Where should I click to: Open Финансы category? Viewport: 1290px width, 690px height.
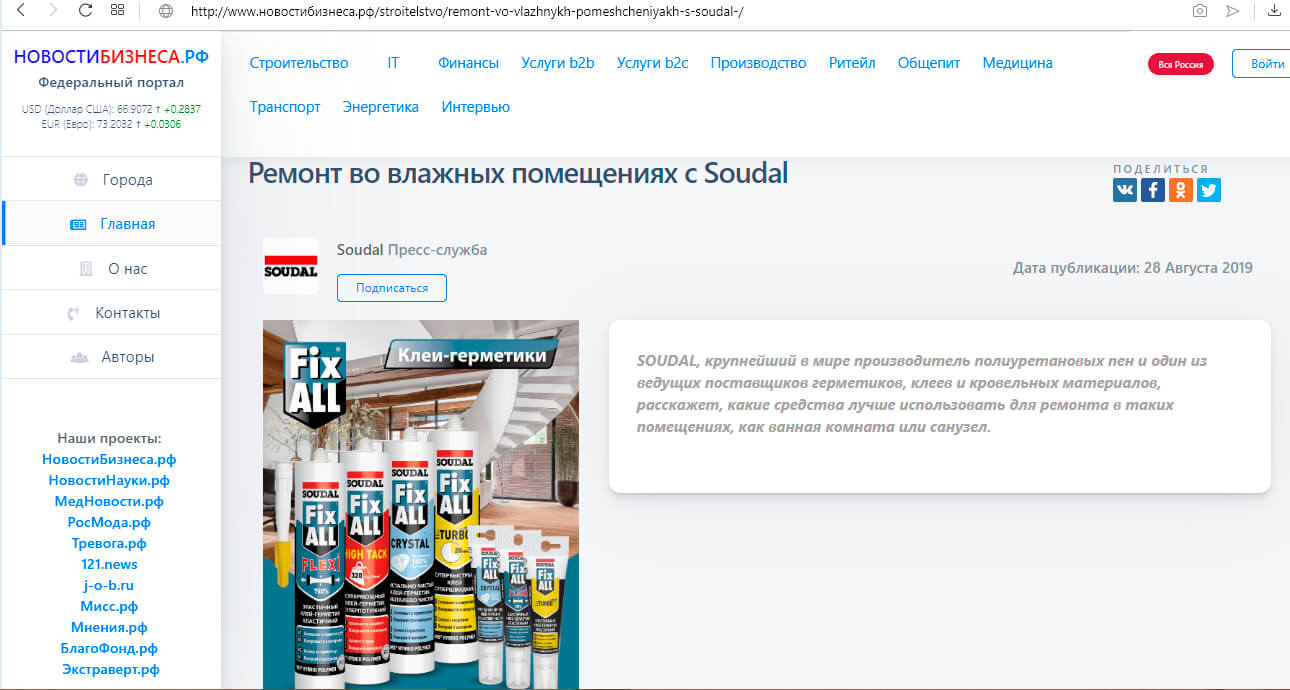[468, 63]
